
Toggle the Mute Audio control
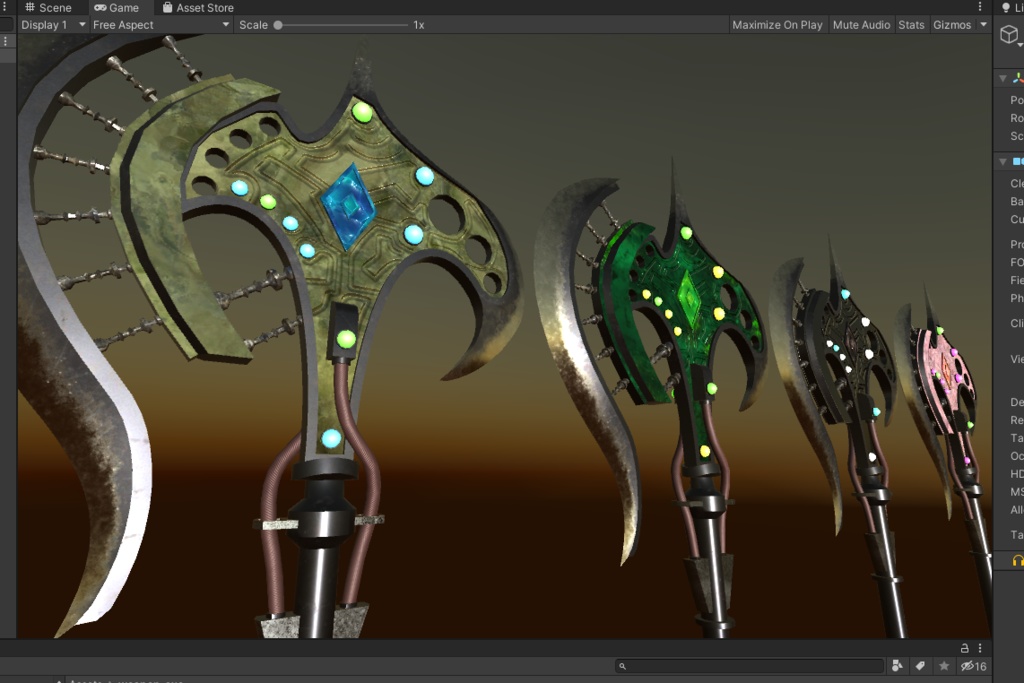pos(860,25)
